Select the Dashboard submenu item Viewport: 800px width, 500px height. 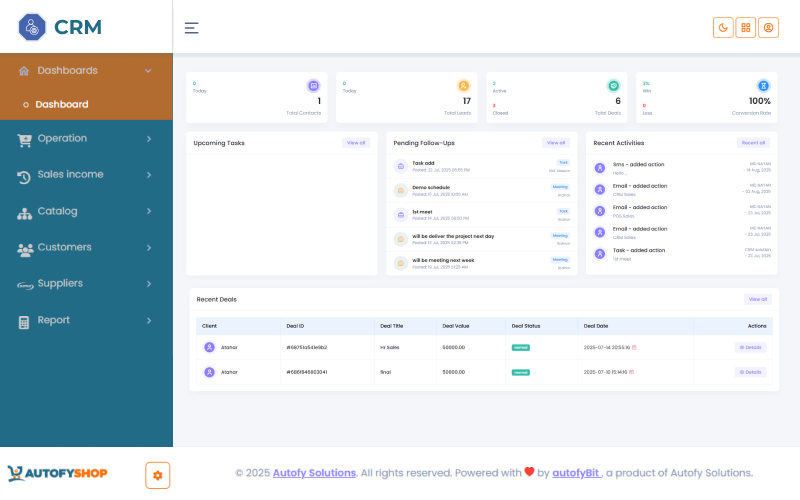(x=62, y=105)
